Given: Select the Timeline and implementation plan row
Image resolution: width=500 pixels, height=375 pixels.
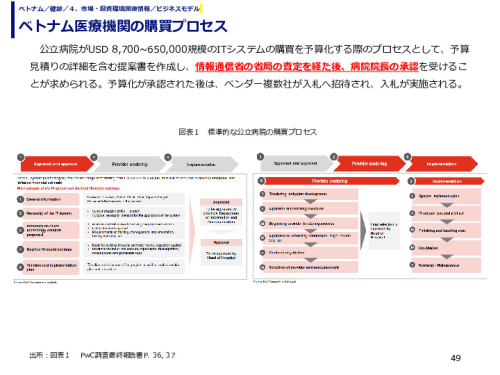Looking at the screenshot, I should [x=48, y=267].
